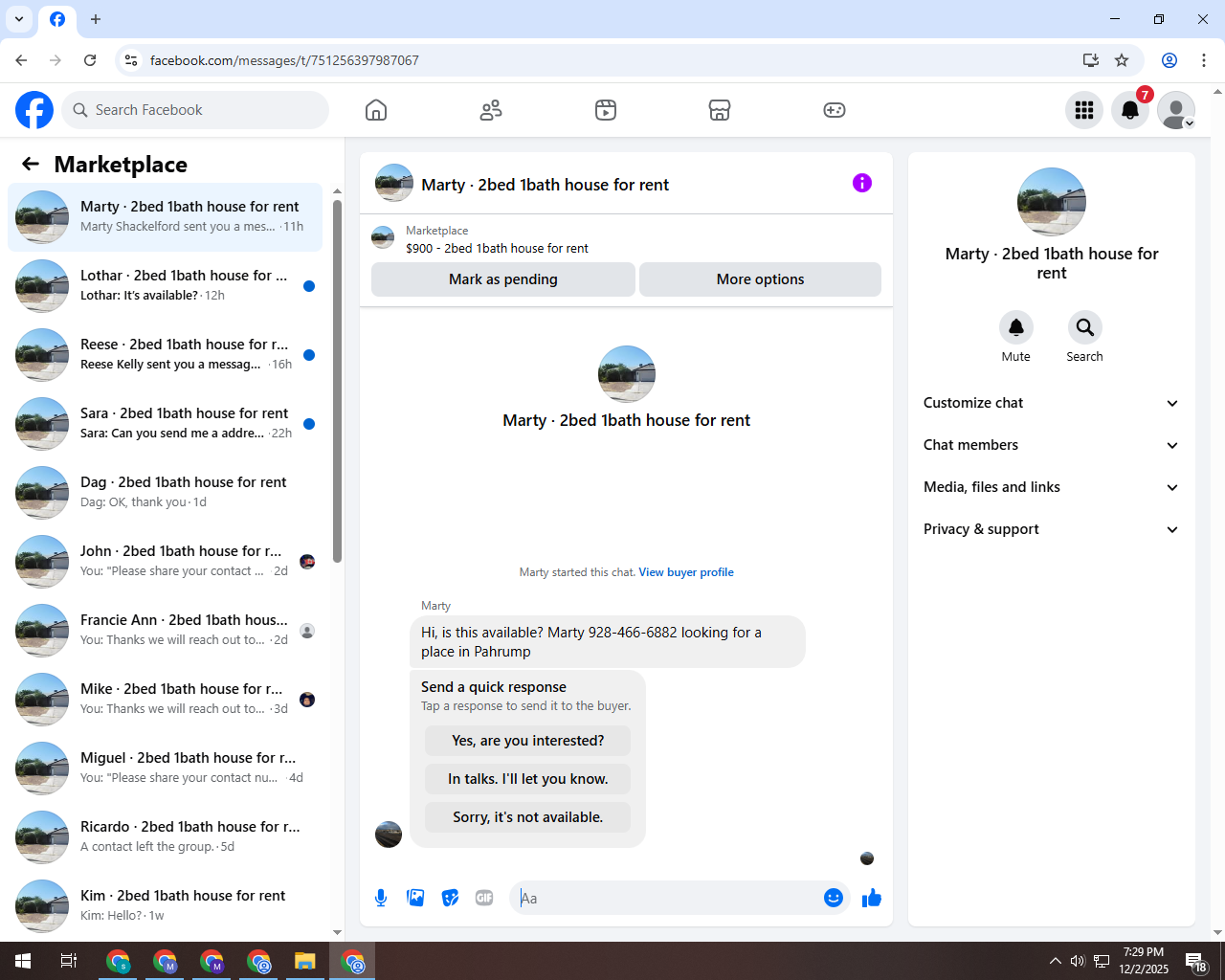1225x980 pixels.
Task: Open Reese conversation in list
Action: point(166,355)
